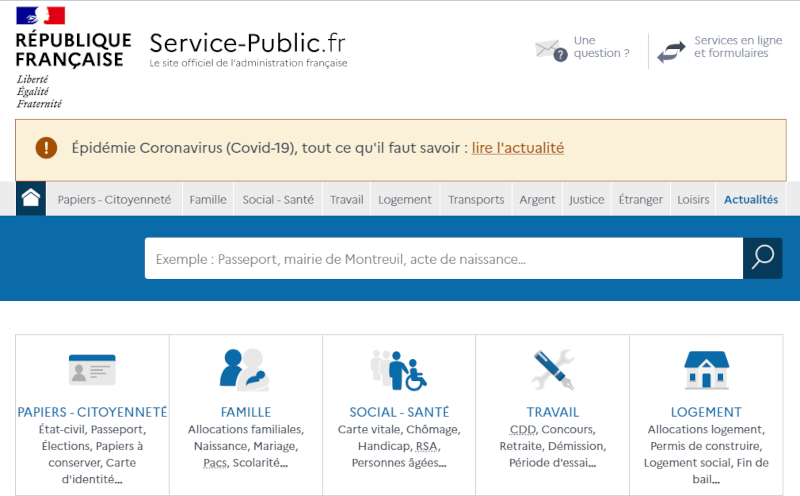Click the Service-Public.fr site title
800x496 pixels.
(x=247, y=43)
